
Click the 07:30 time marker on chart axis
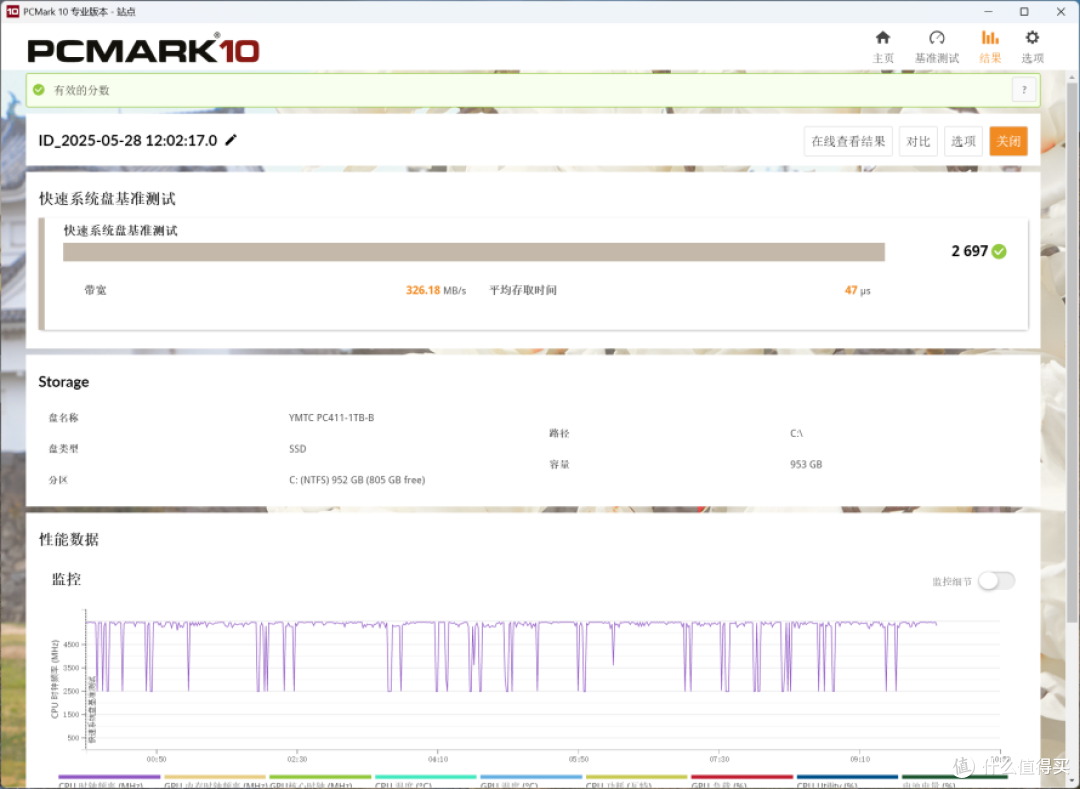(719, 759)
